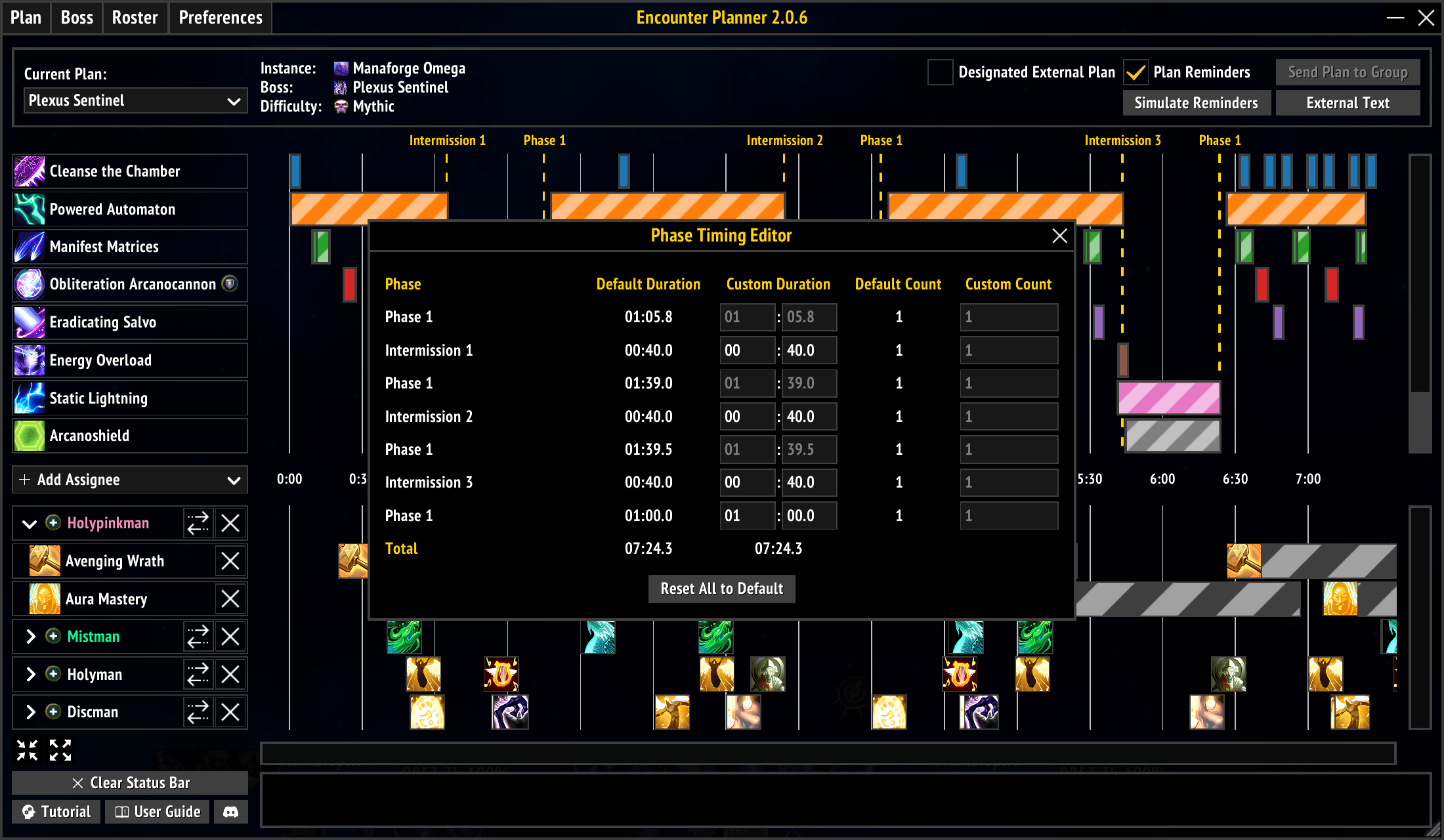The height and width of the screenshot is (840, 1444).
Task: Enable the Designated External Plan checkbox
Action: [x=940, y=72]
